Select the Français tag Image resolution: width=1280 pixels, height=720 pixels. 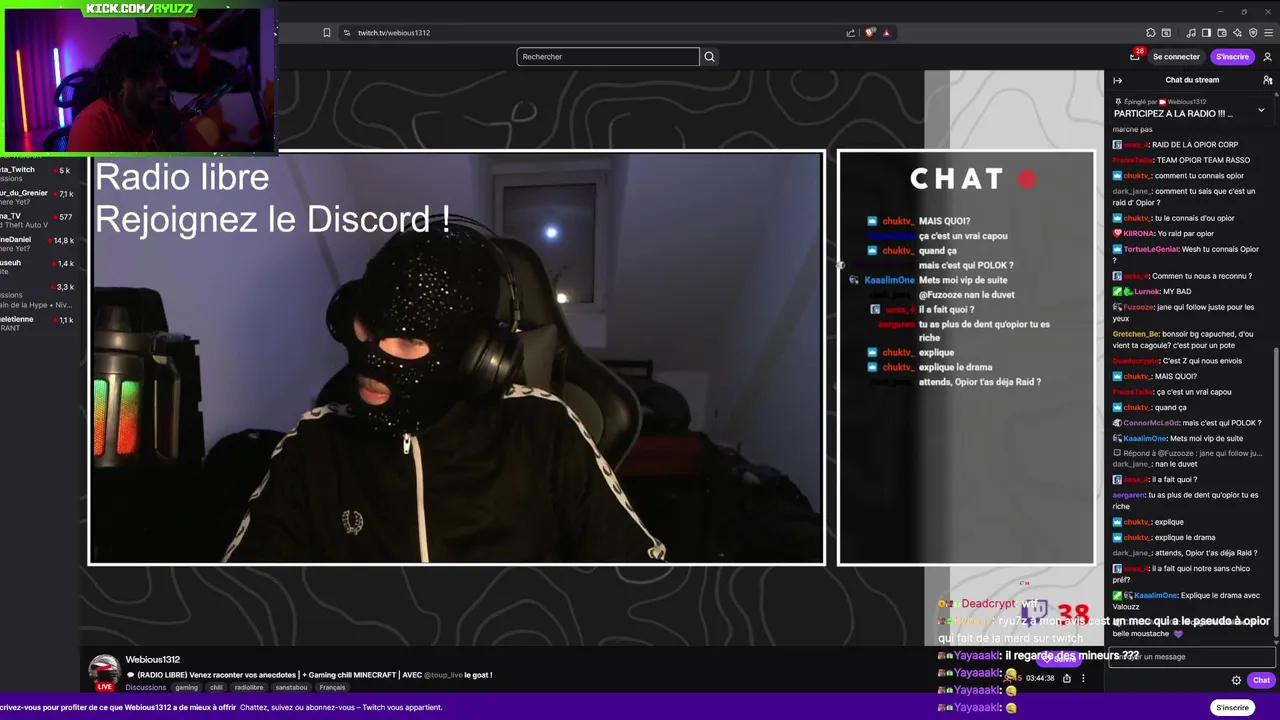tap(332, 688)
